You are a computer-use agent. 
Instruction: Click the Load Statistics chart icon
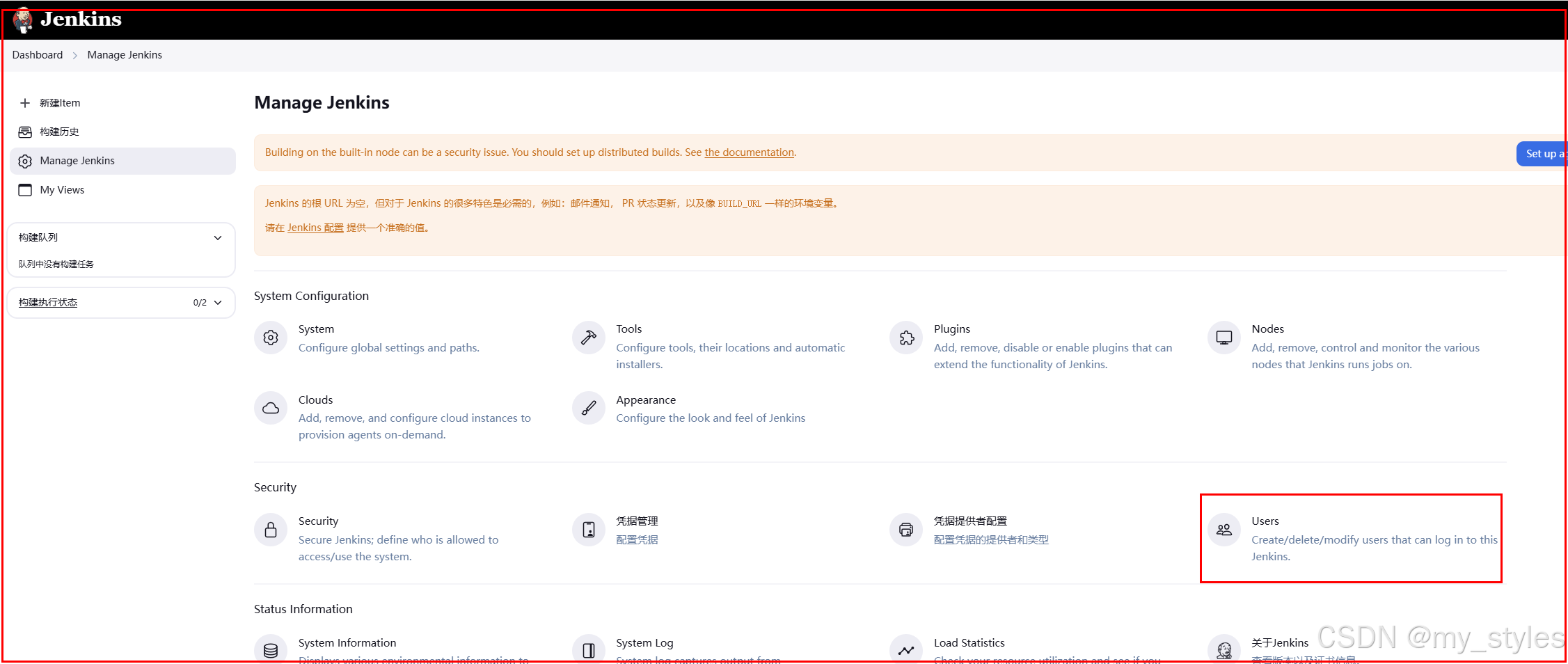[x=906, y=650]
